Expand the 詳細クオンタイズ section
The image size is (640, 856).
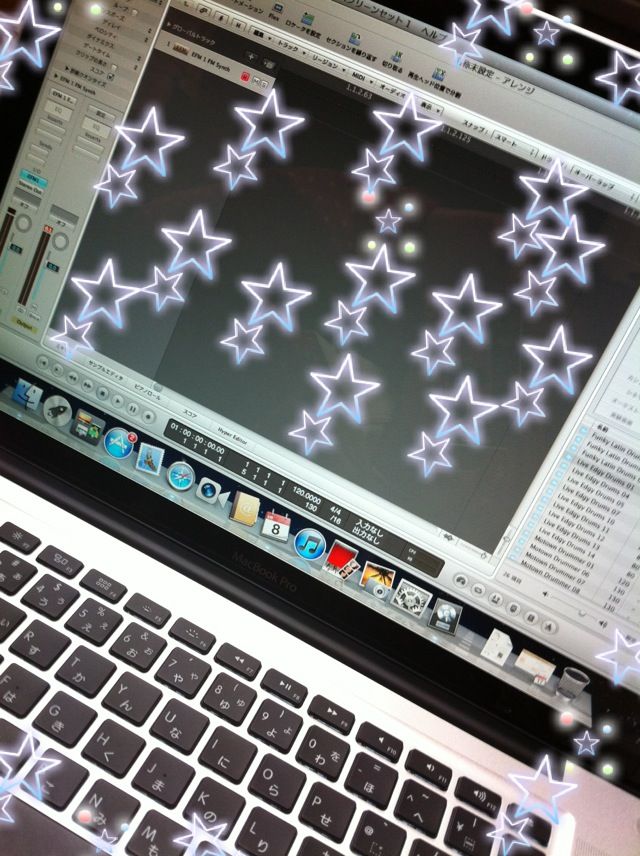click(67, 69)
